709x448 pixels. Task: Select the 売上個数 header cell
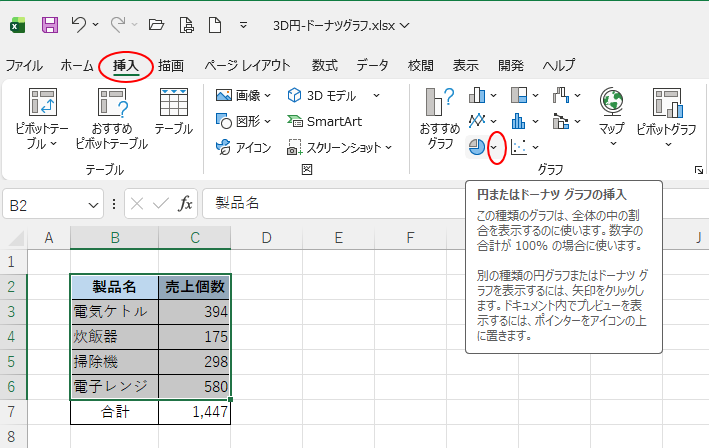coord(195,287)
